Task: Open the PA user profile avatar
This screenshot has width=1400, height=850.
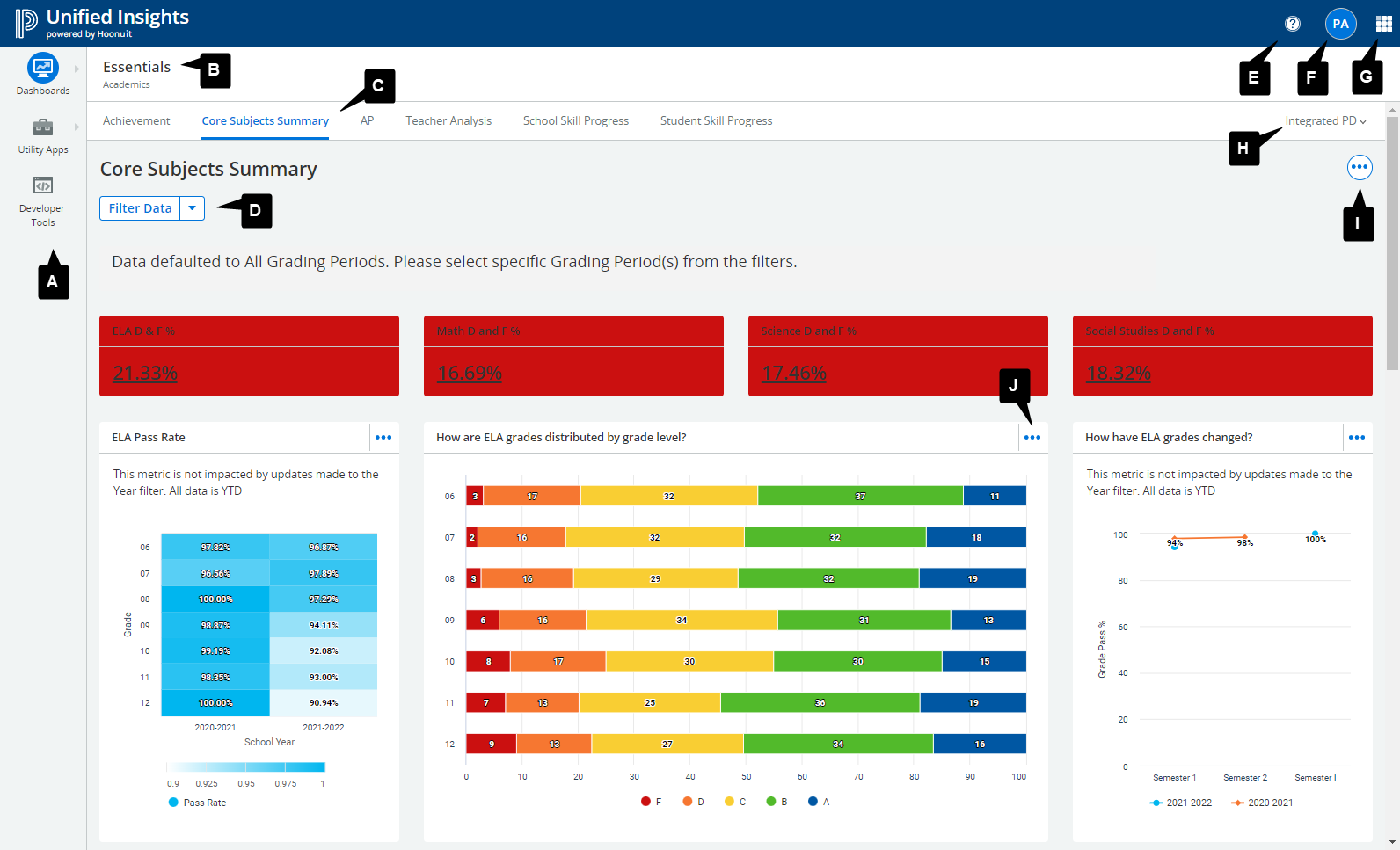Action: click(x=1340, y=24)
